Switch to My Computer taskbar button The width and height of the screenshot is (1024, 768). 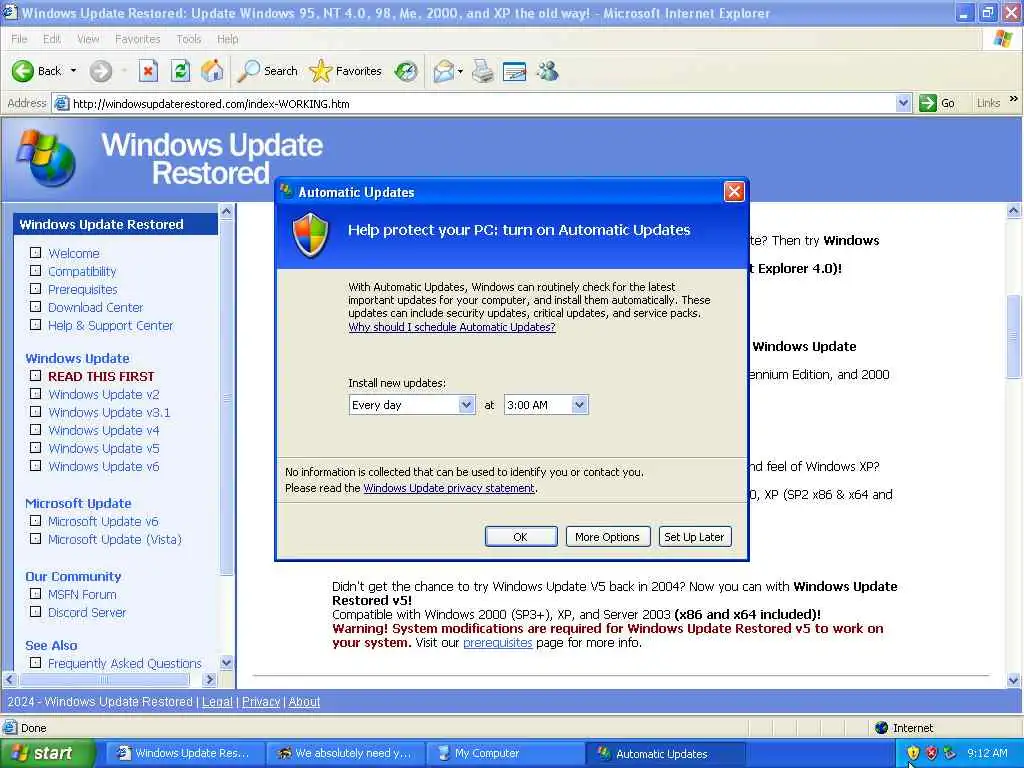click(504, 753)
